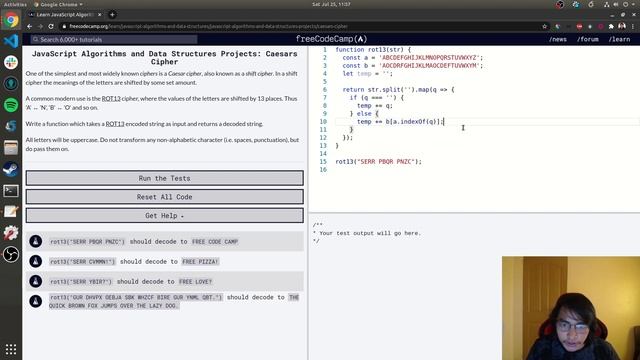
Task: Click line number 16 in the editor
Action: 323,169
